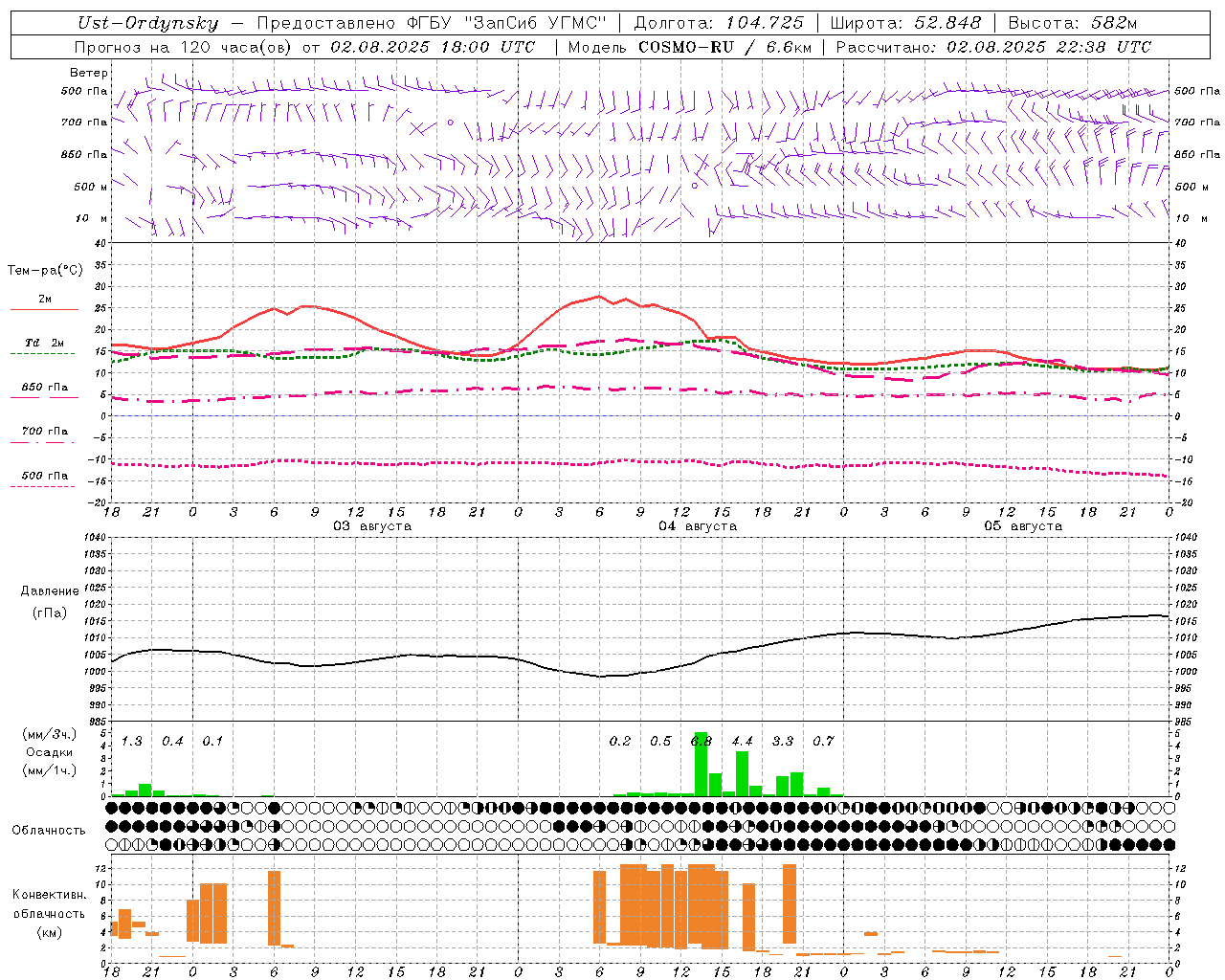Click the "Долгота: 104.725" longitude value
This screenshot has width=1225, height=980.
pos(719,23)
